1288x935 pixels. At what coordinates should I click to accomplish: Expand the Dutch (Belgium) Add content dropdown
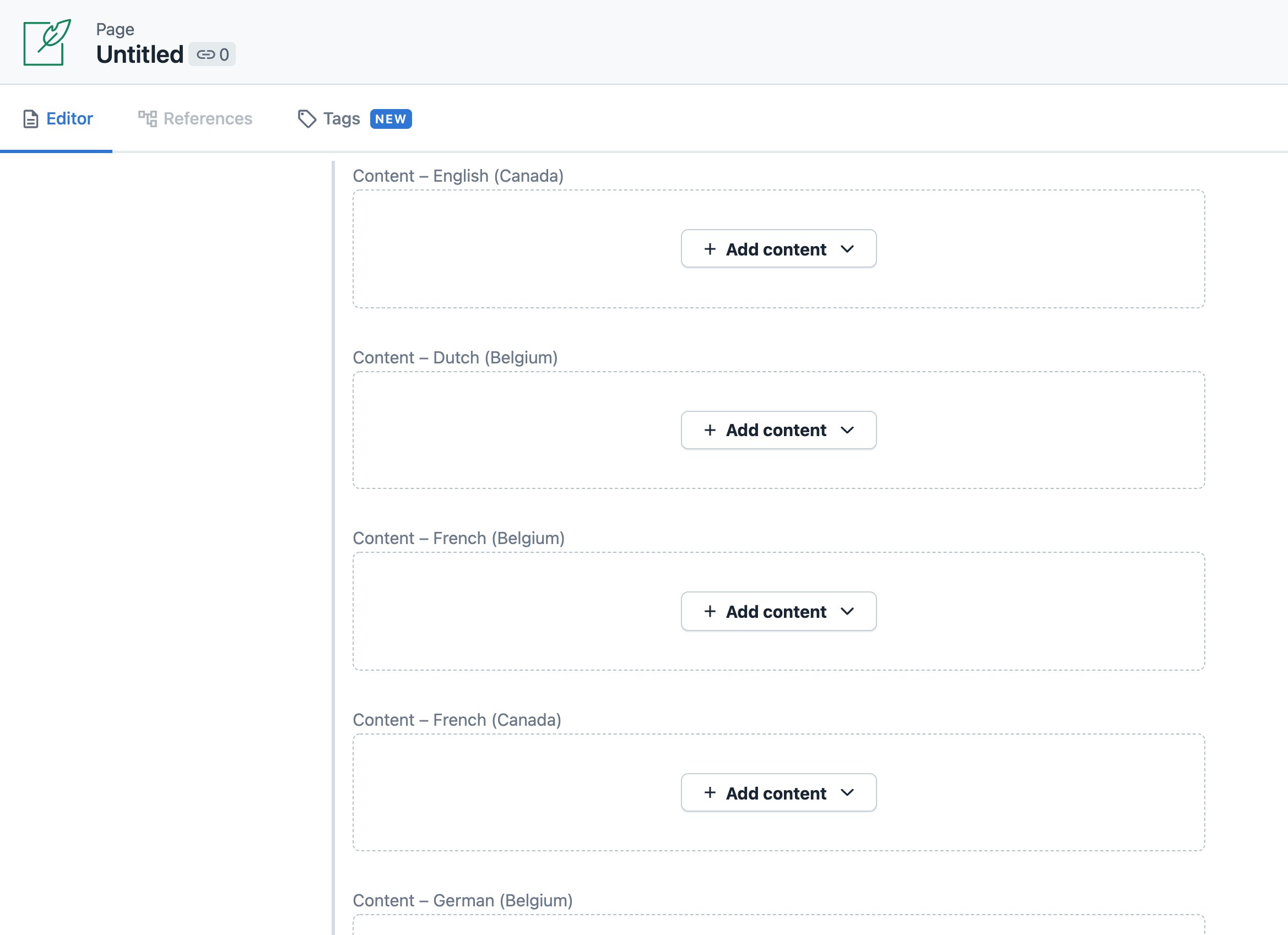[848, 430]
